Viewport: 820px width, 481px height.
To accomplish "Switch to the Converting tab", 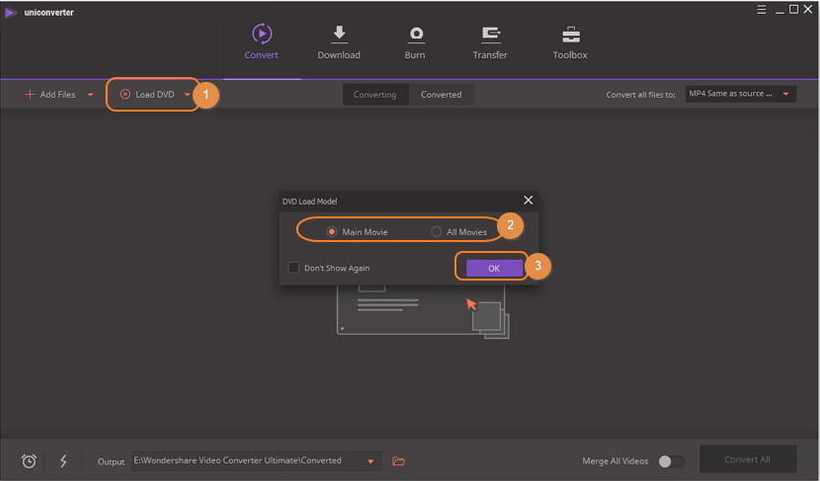I will (375, 95).
